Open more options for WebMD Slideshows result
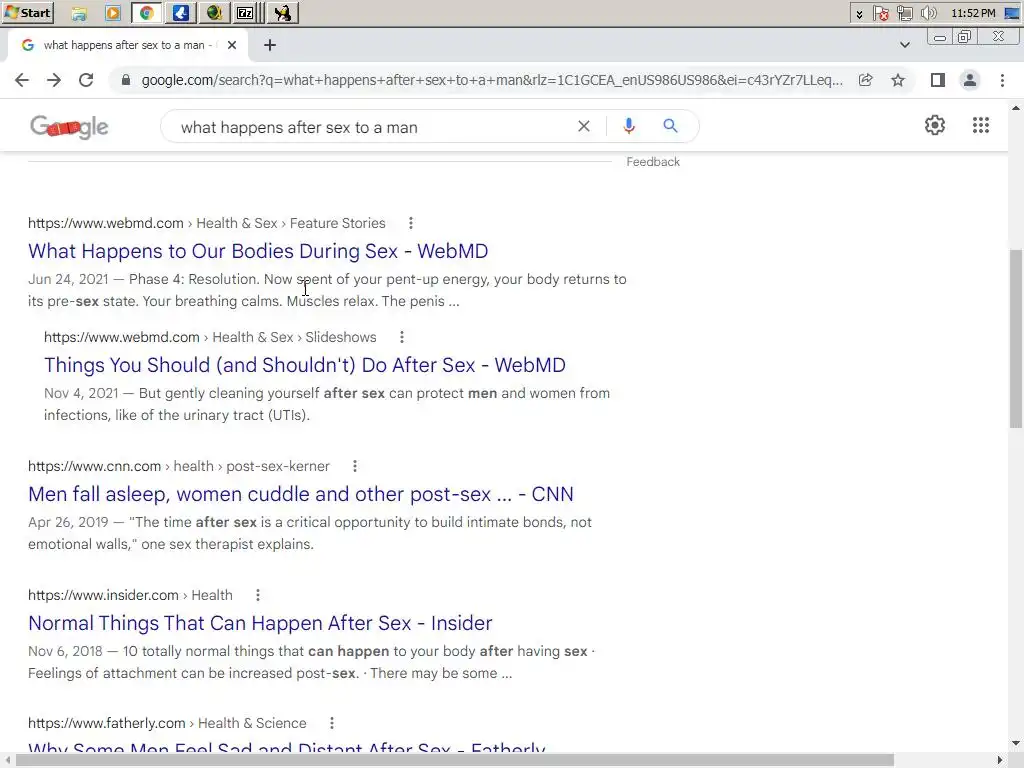Viewport: 1024px width, 768px height. 402,337
